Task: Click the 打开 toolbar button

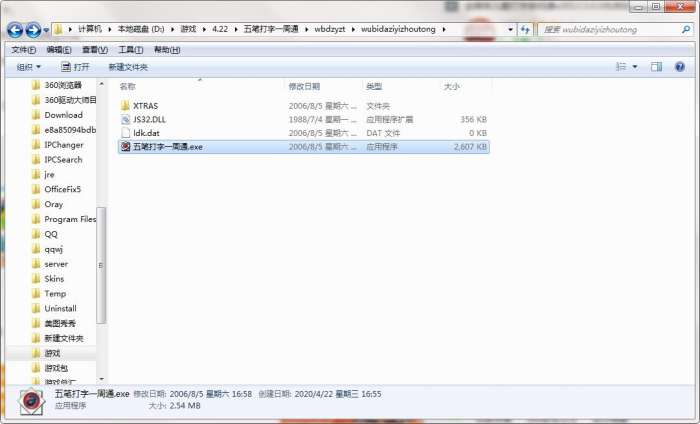Action: 75,67
